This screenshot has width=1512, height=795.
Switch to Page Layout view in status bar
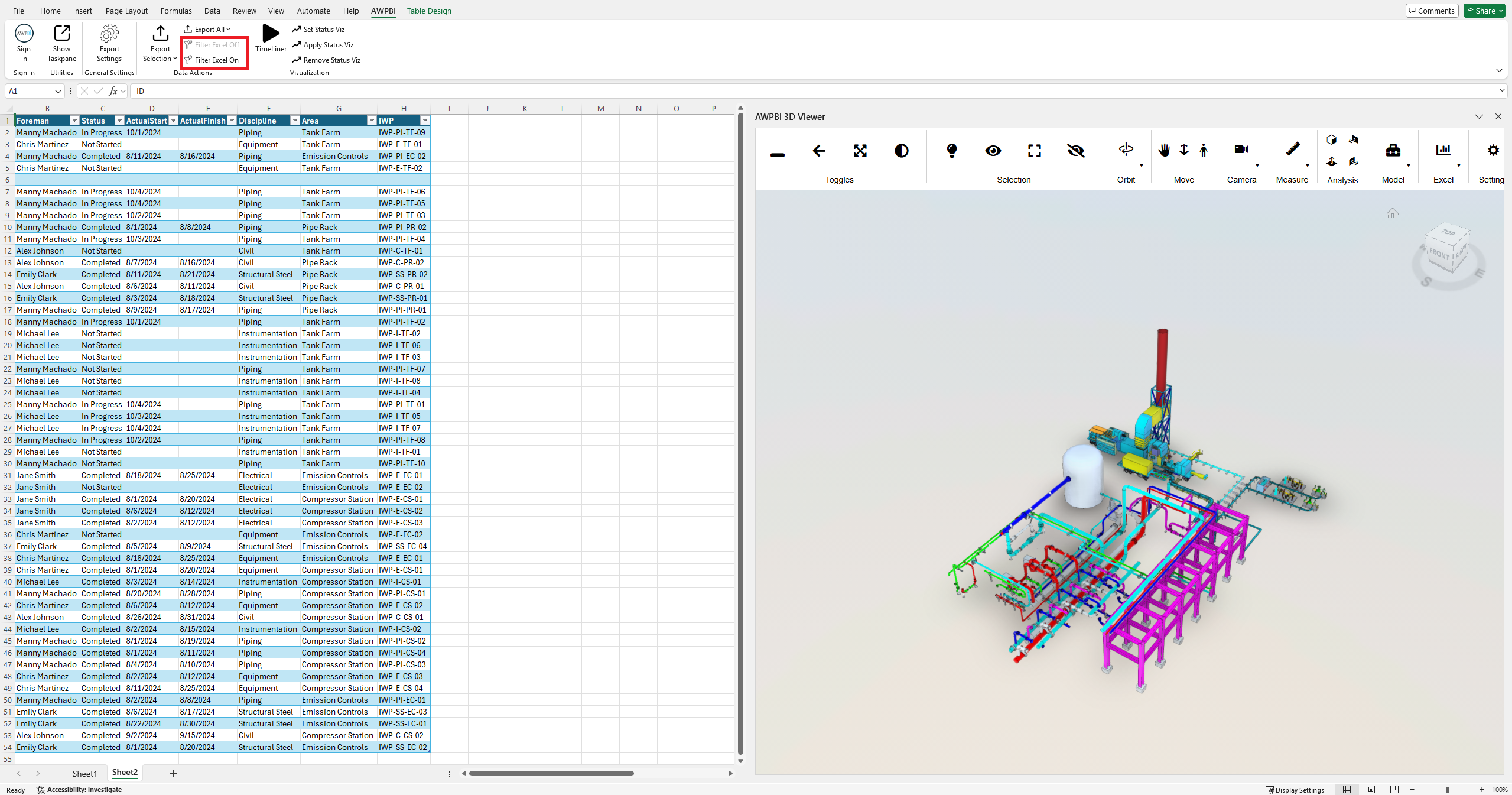pyautogui.click(x=1370, y=790)
